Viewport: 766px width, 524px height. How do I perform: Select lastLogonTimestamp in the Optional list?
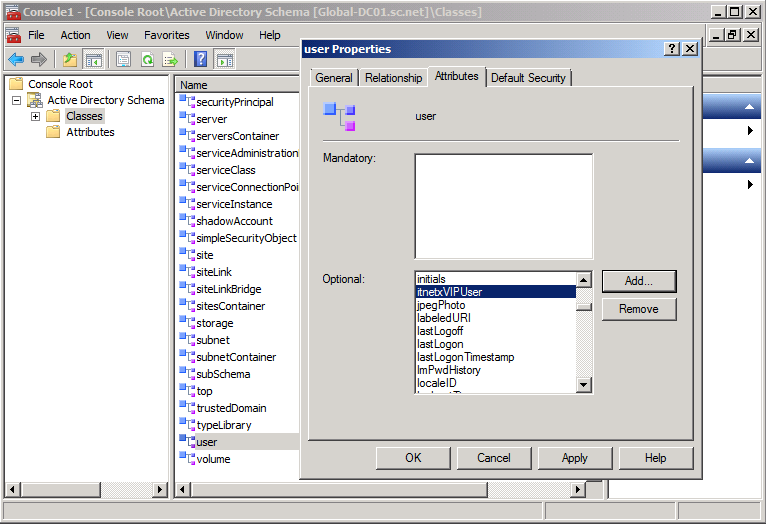coord(465,357)
